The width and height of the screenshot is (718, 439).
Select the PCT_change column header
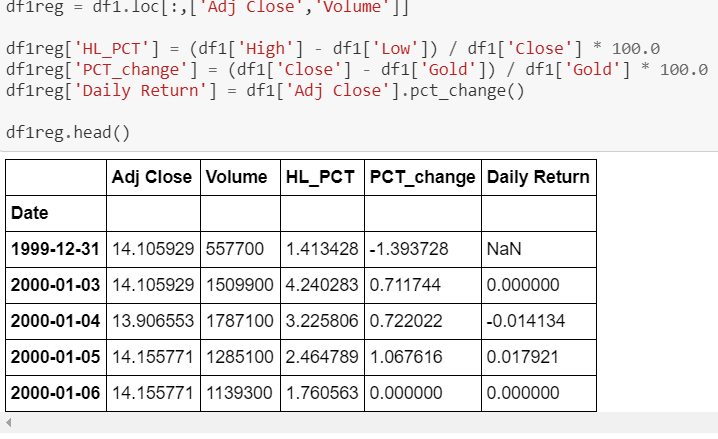pos(422,178)
